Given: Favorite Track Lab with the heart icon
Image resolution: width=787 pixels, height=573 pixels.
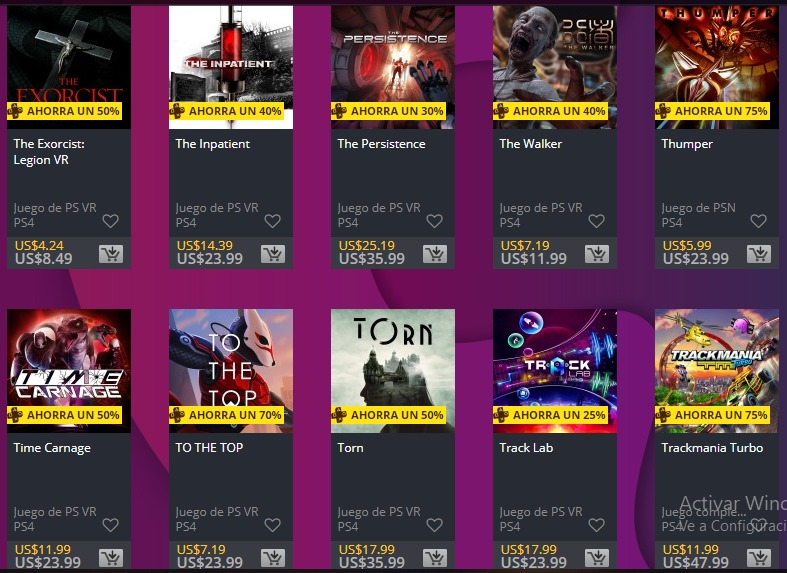Looking at the screenshot, I should coord(596,525).
